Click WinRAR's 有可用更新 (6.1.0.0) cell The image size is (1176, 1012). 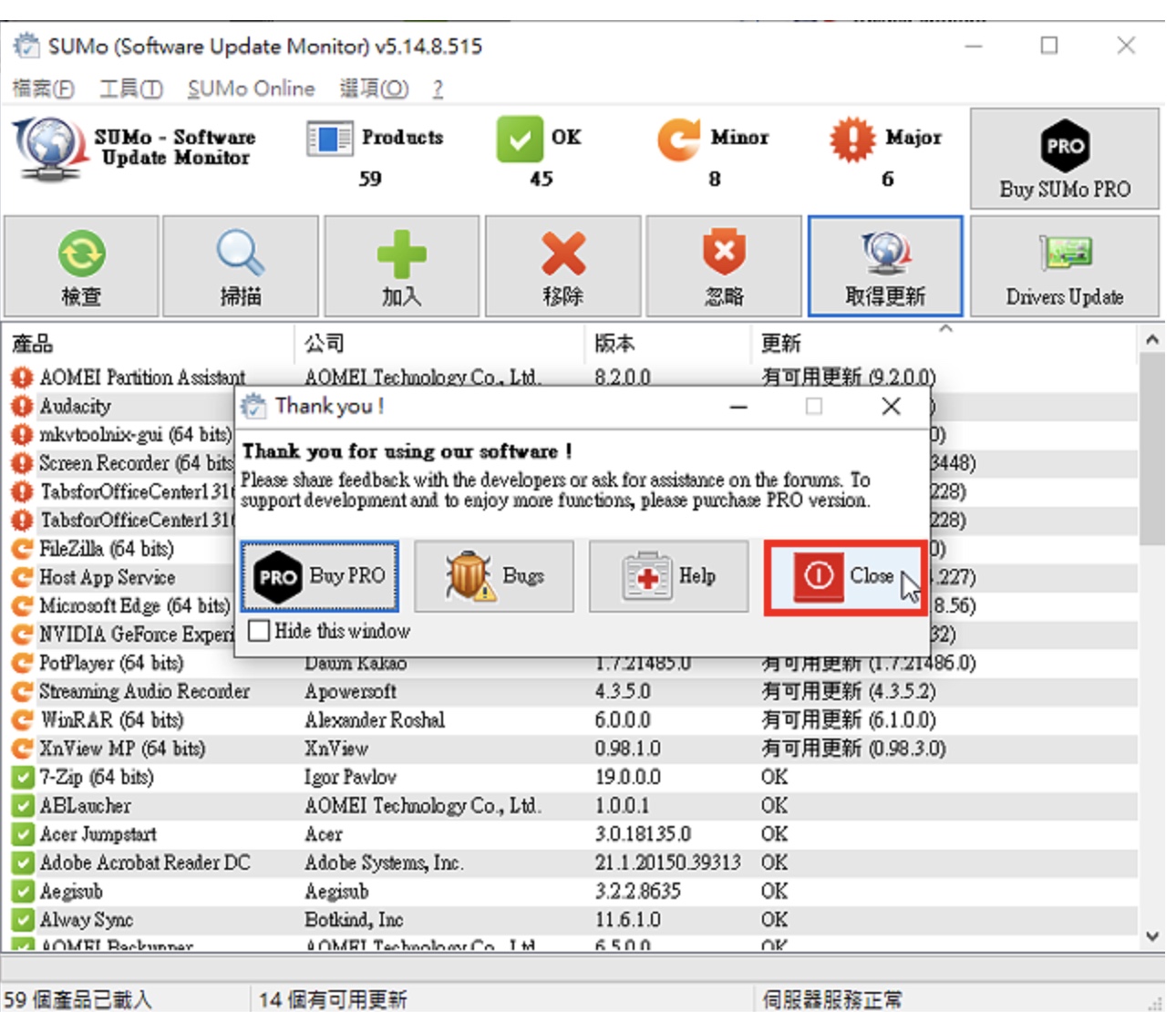click(x=849, y=720)
